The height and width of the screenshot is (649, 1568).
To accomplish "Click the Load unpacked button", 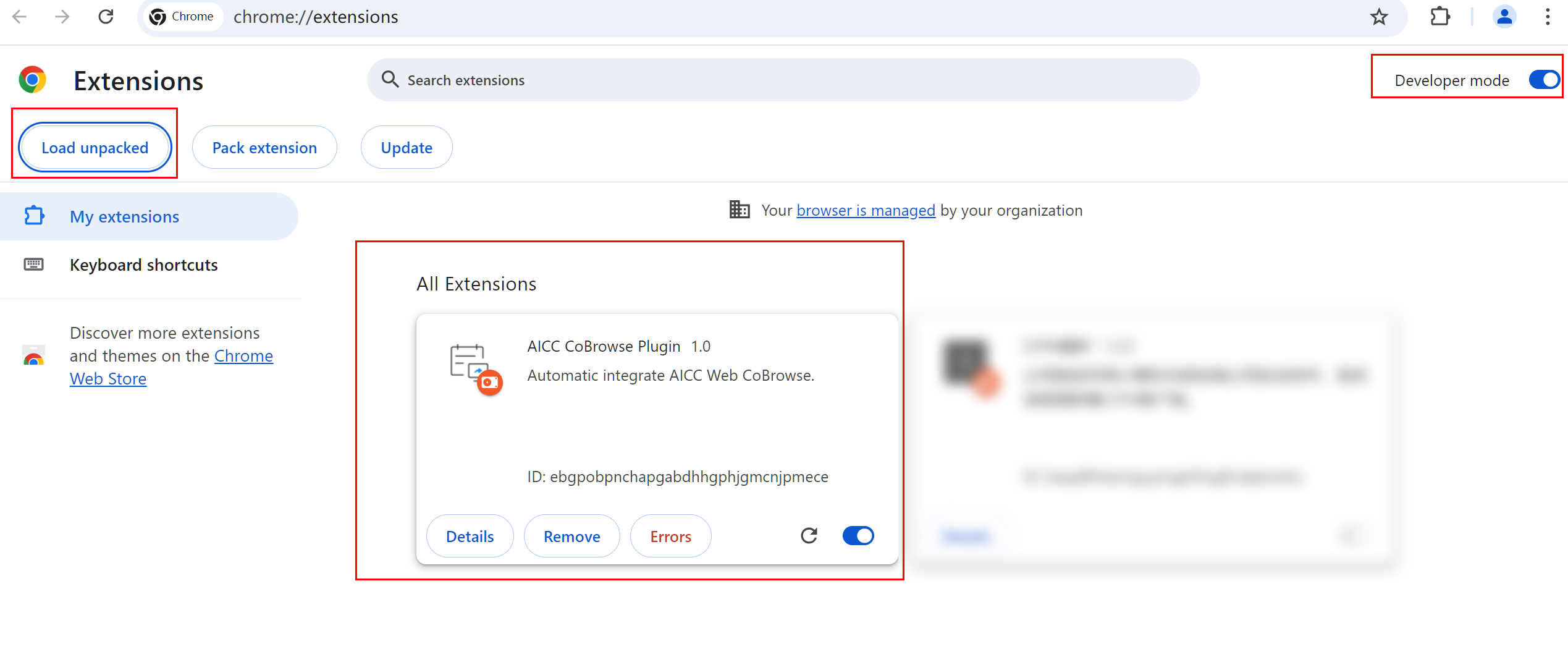I will 95,147.
